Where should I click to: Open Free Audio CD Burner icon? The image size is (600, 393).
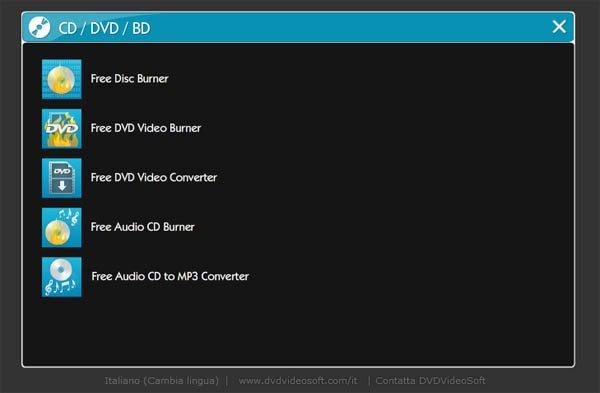tap(62, 227)
